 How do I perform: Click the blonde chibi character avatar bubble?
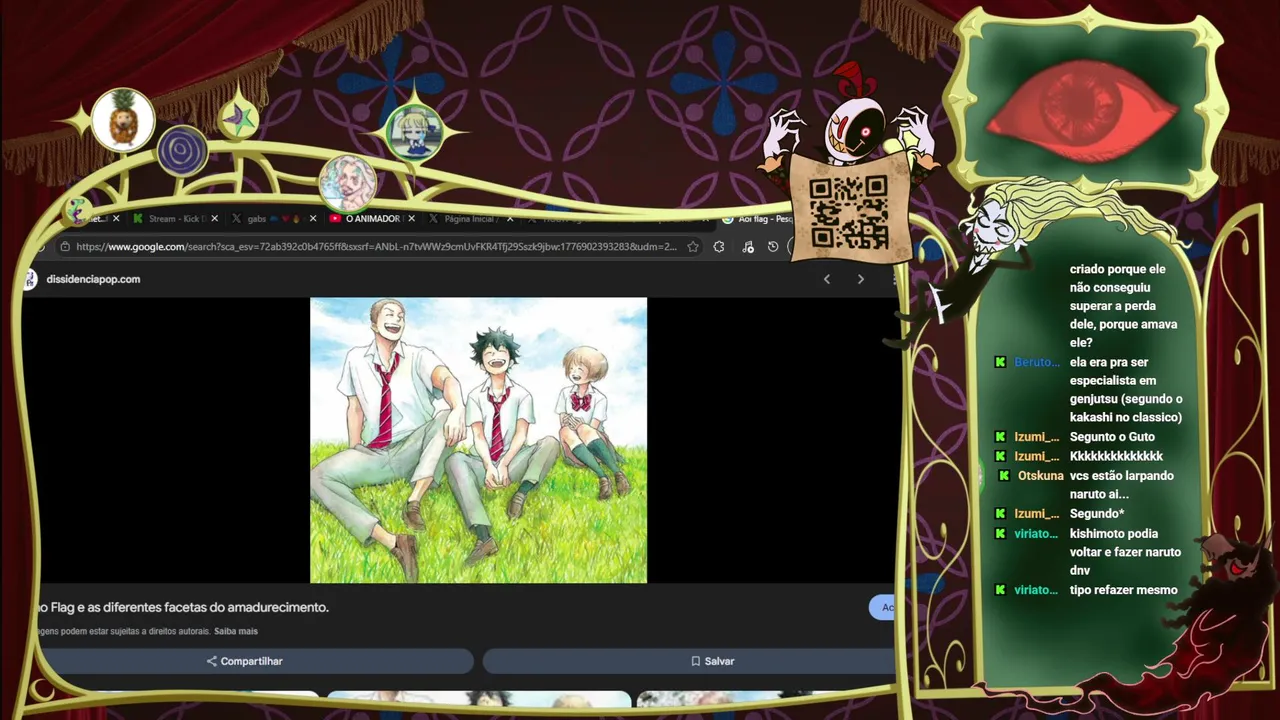click(x=414, y=132)
